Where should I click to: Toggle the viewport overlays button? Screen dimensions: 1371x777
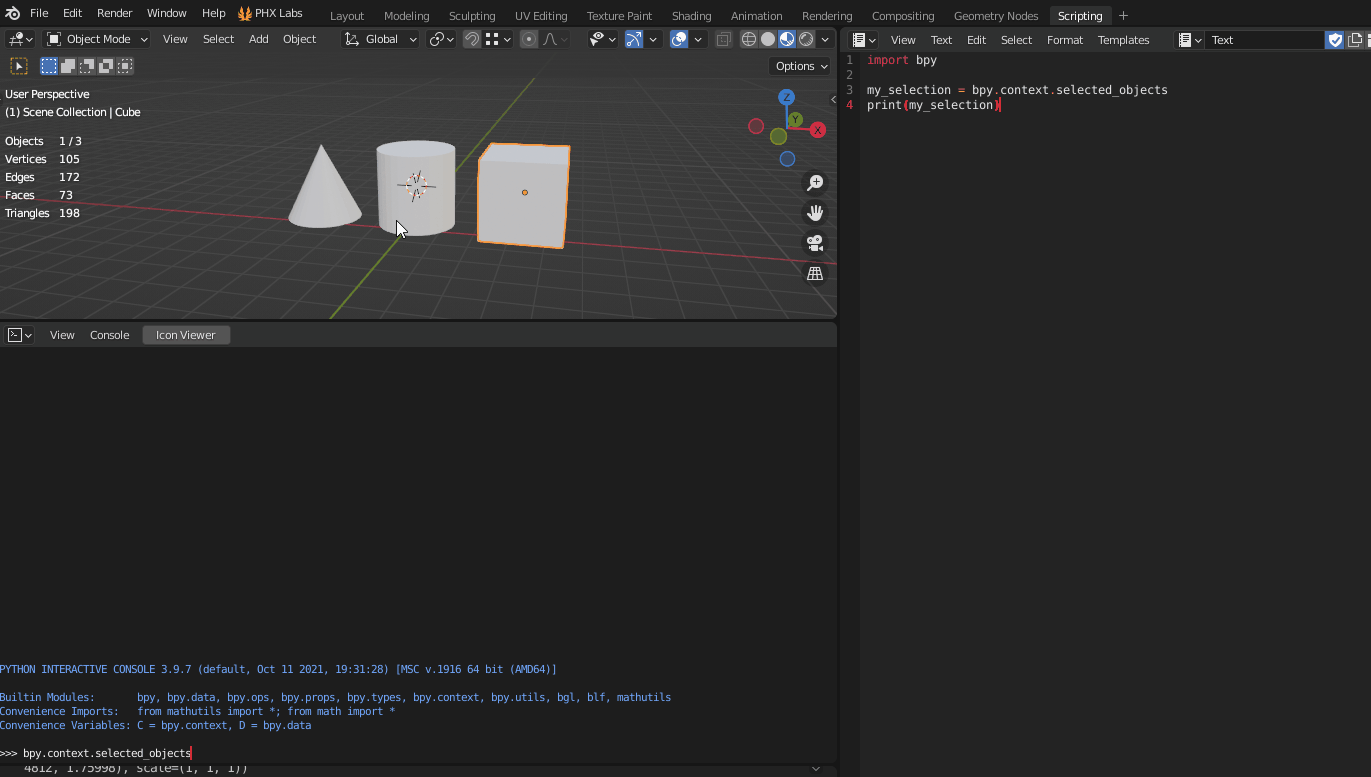click(678, 39)
